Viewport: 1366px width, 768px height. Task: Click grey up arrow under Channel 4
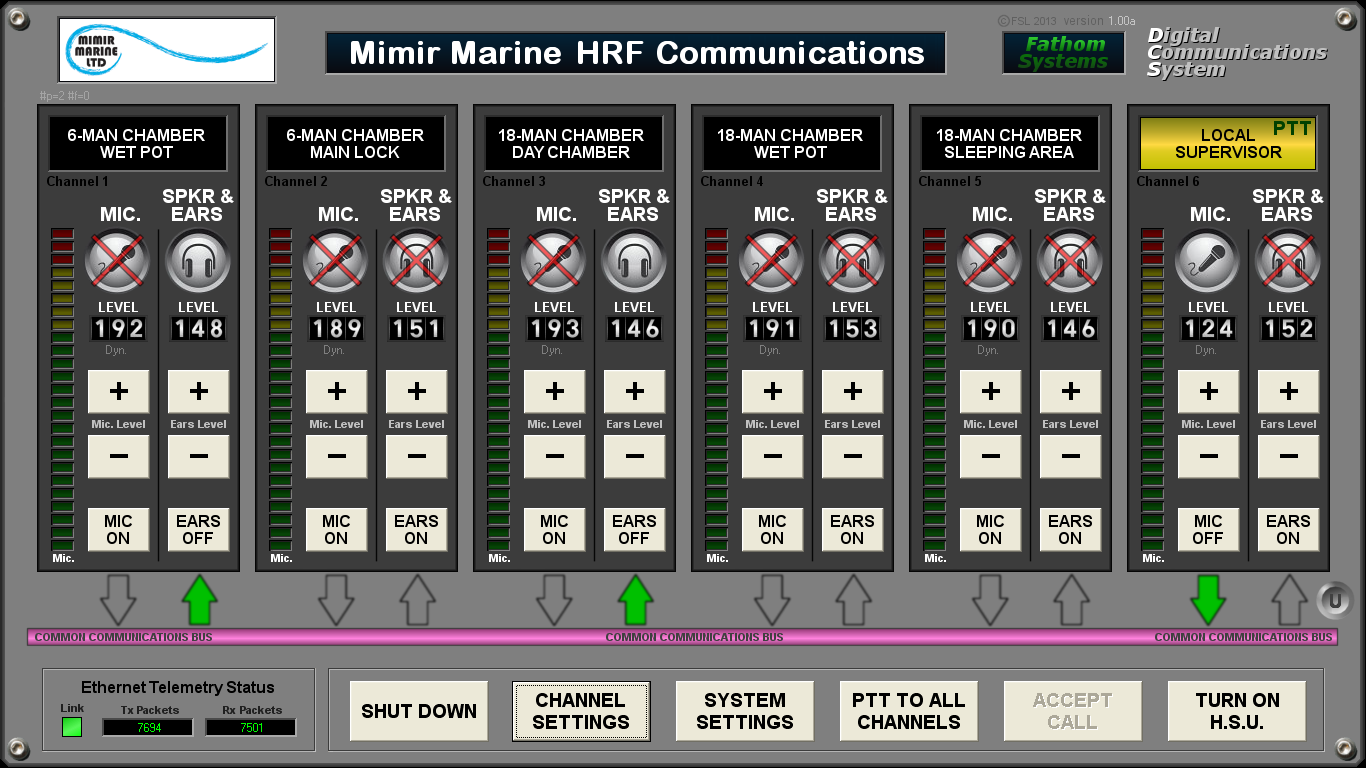(853, 600)
